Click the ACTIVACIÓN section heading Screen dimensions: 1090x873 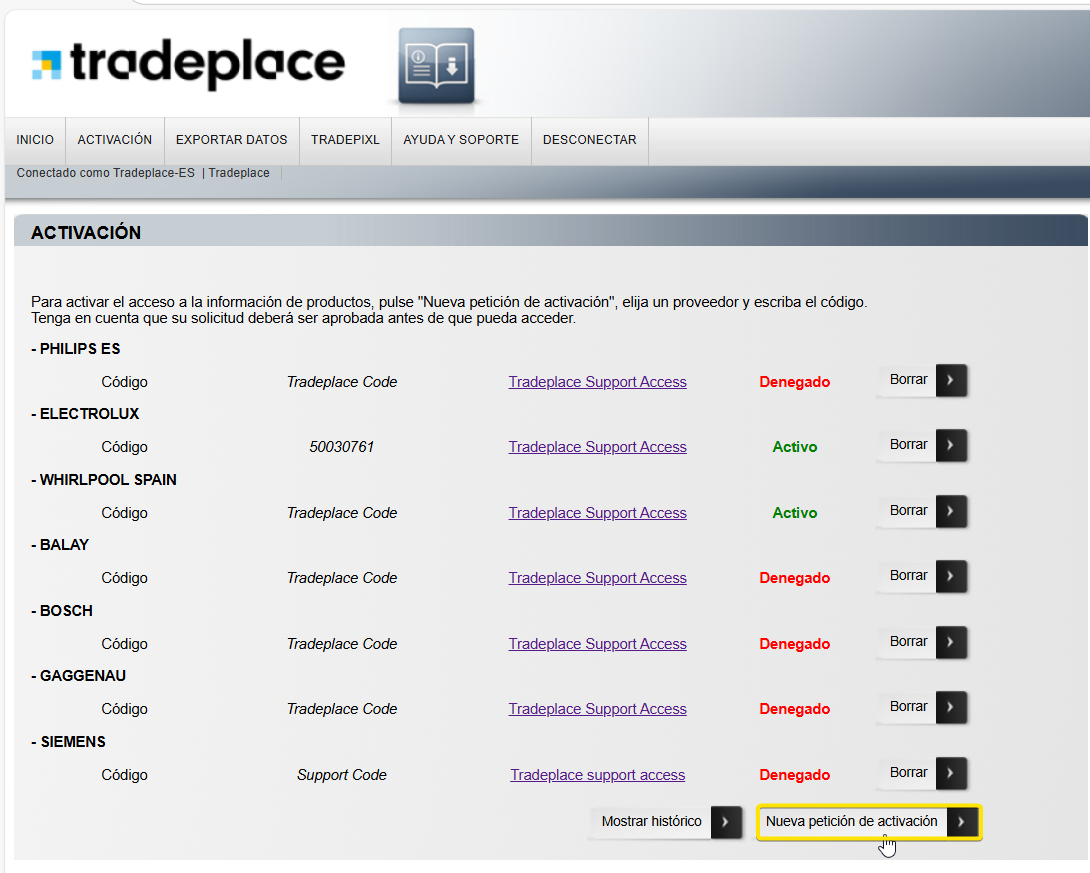click(86, 233)
